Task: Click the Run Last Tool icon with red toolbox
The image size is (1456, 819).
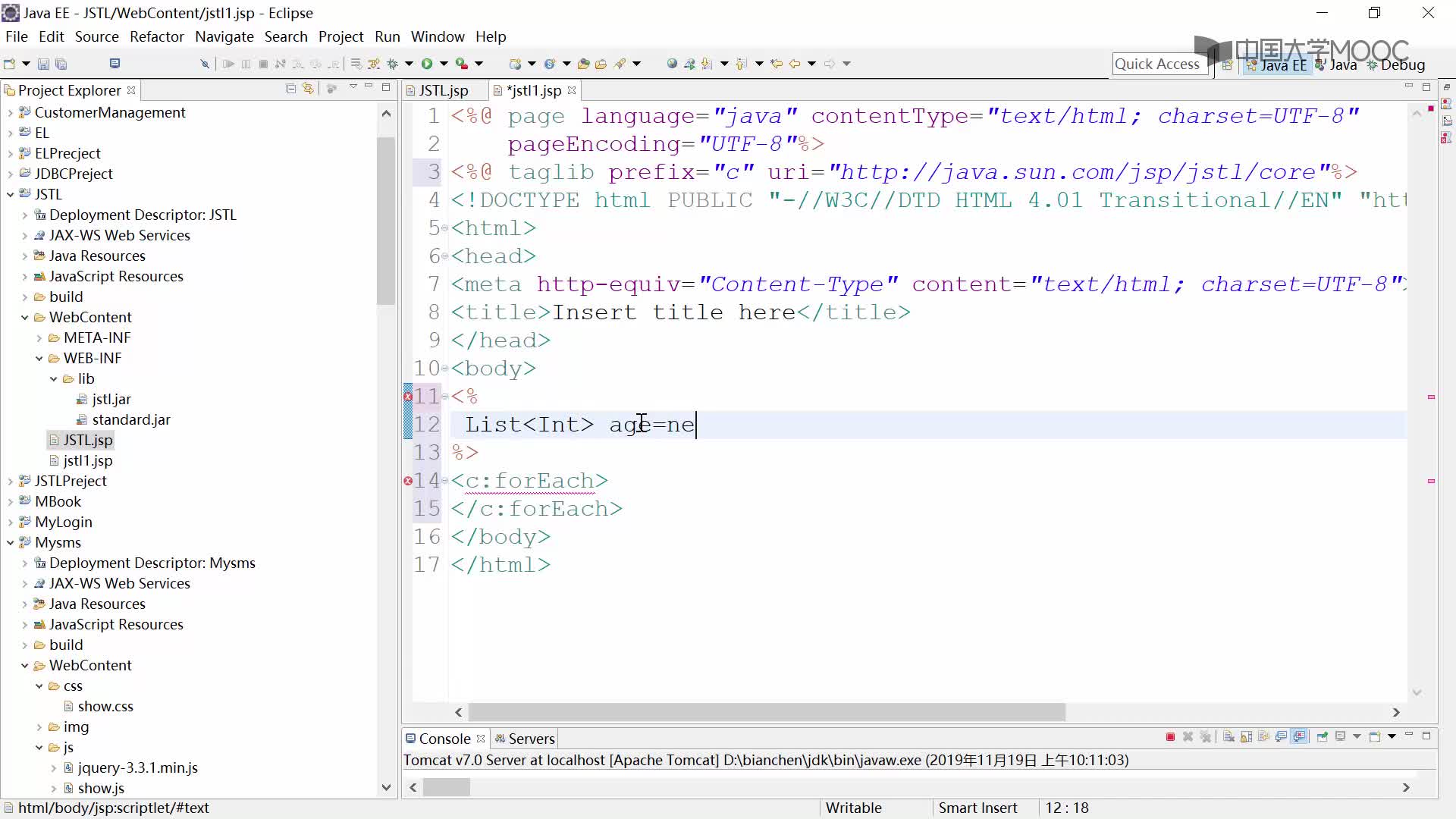Action: pos(461,64)
